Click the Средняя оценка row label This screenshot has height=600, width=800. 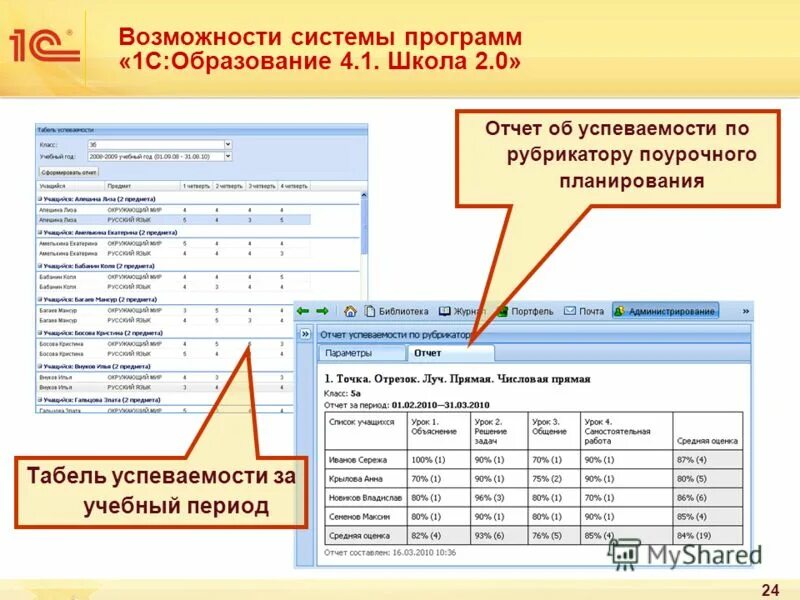pos(366,536)
